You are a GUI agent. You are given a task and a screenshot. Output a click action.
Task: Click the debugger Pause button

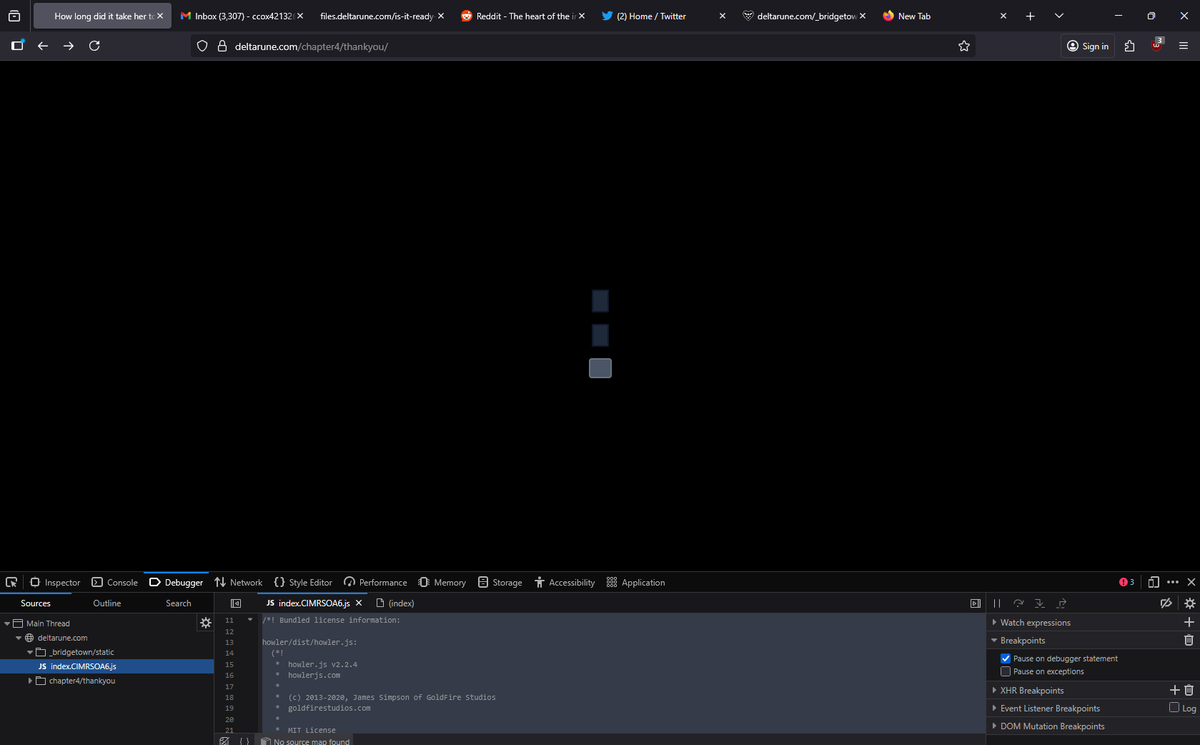click(996, 603)
